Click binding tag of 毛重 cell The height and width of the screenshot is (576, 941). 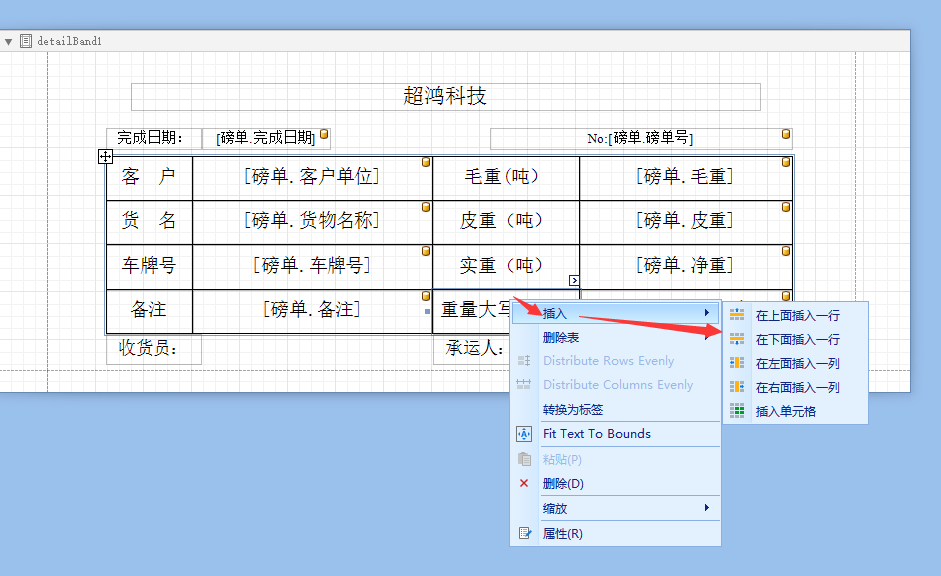[x=786, y=163]
